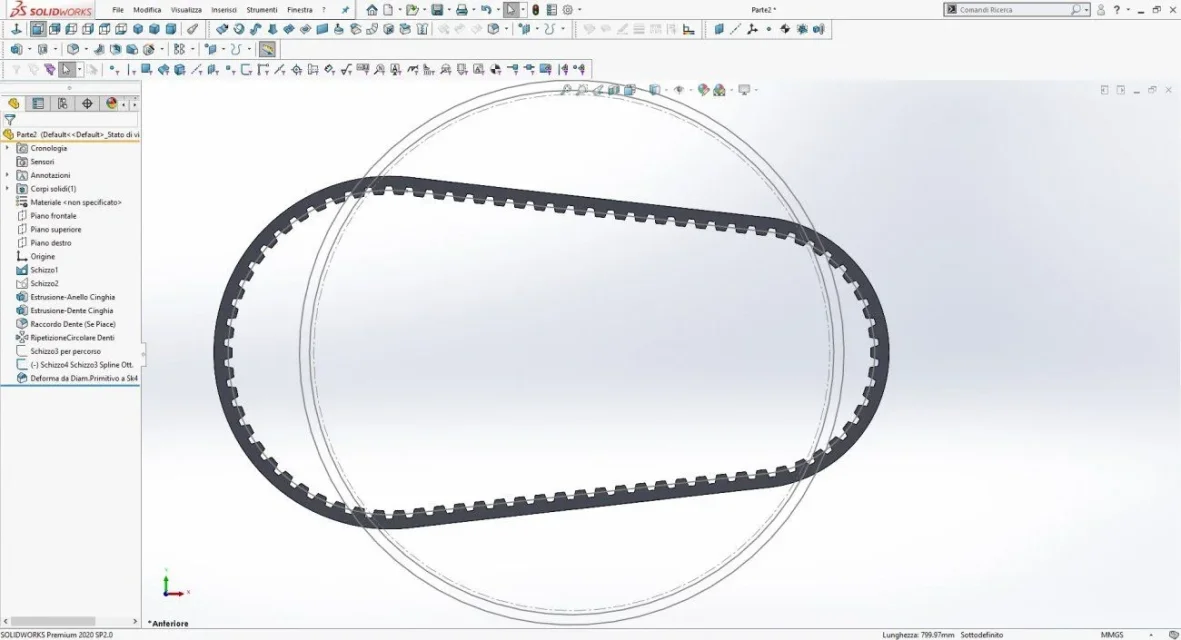Undo the last action
Screen dimensions: 1181x640
487,10
